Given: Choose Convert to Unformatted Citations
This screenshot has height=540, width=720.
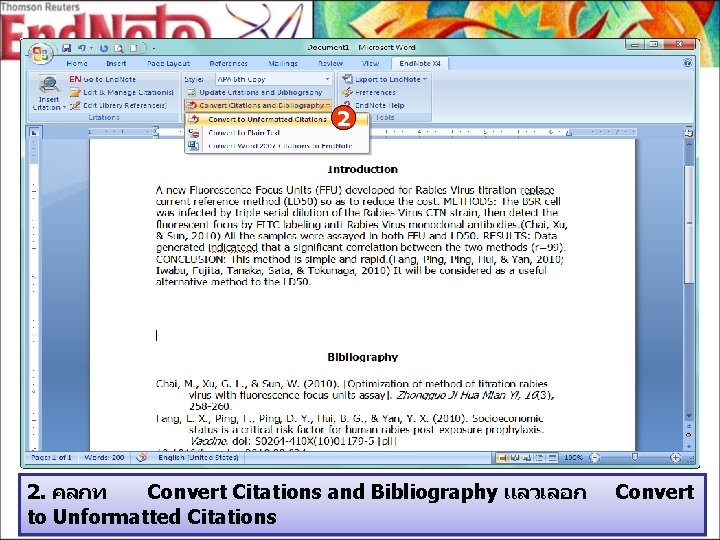Looking at the screenshot, I should tap(277, 119).
